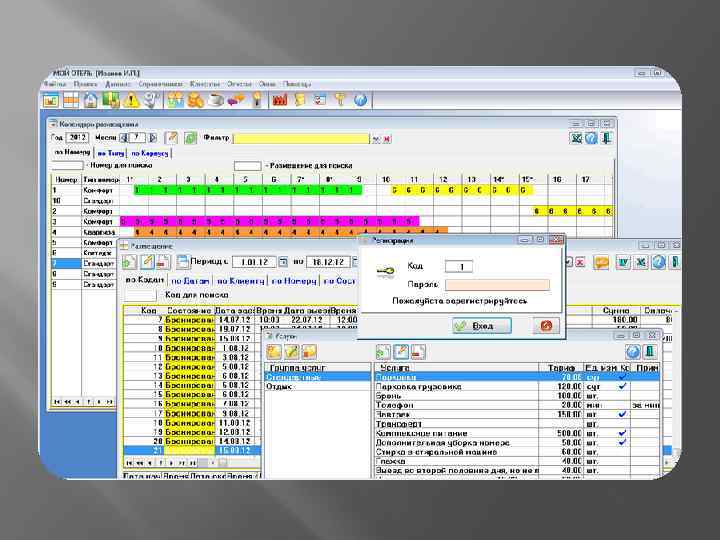Click the Год year field
This screenshot has width=720, height=540.
click(77, 137)
